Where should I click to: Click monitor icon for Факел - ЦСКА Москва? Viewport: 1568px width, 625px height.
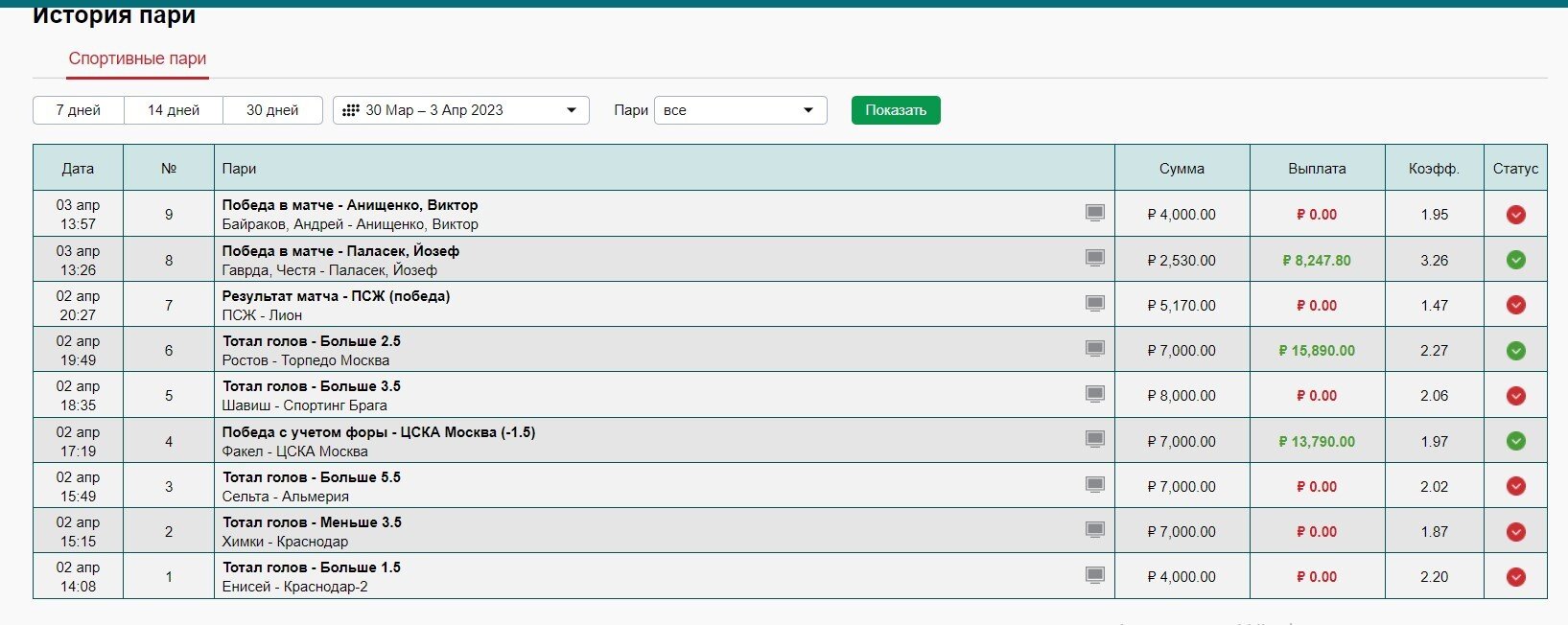pos(1094,440)
